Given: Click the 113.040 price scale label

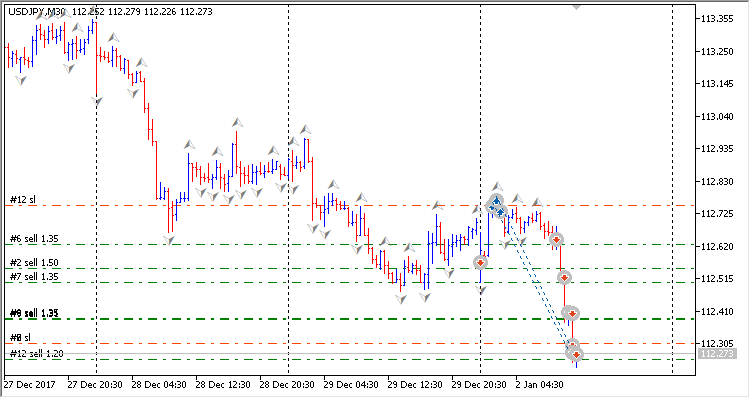Looking at the screenshot, I should tap(717, 117).
